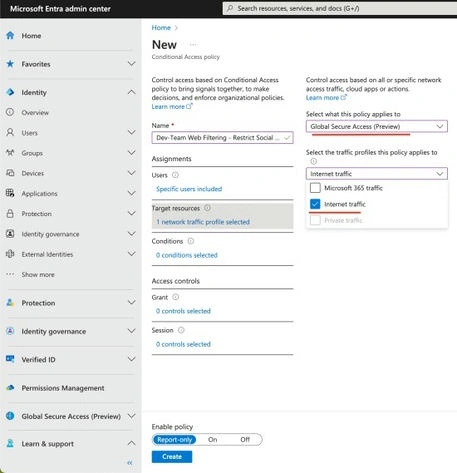Set Enable policy toggle to On

212,440
